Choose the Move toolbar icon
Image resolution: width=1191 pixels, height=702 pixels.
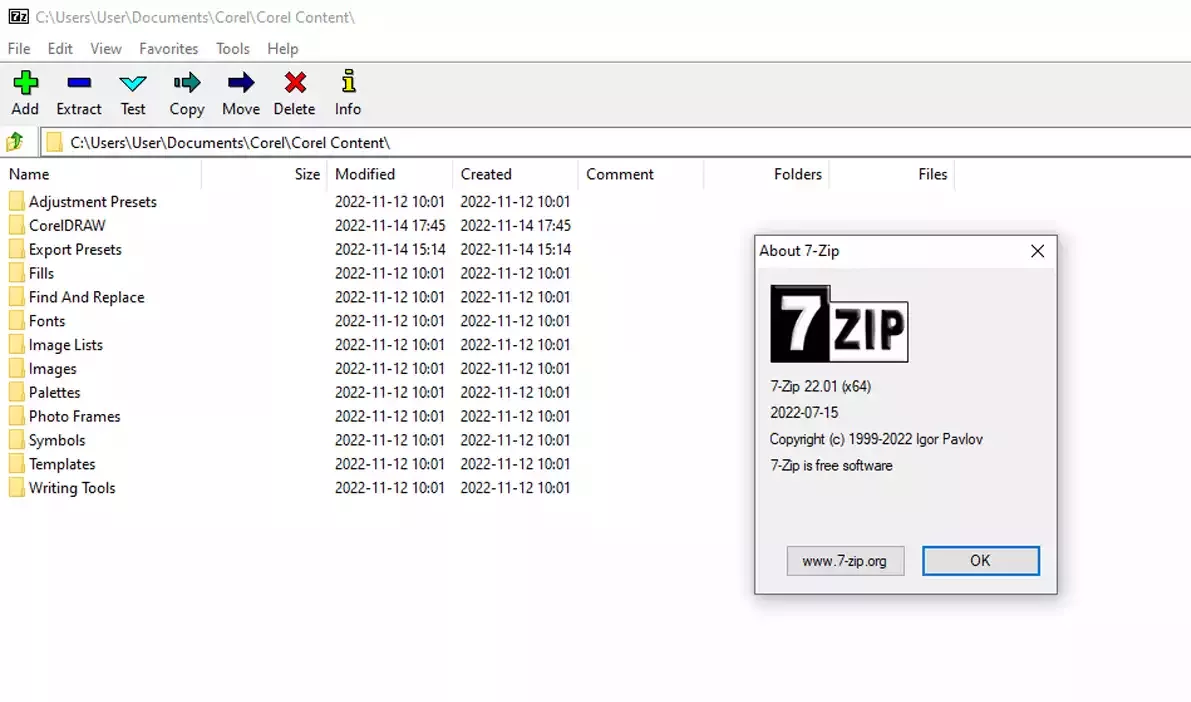[x=241, y=83]
